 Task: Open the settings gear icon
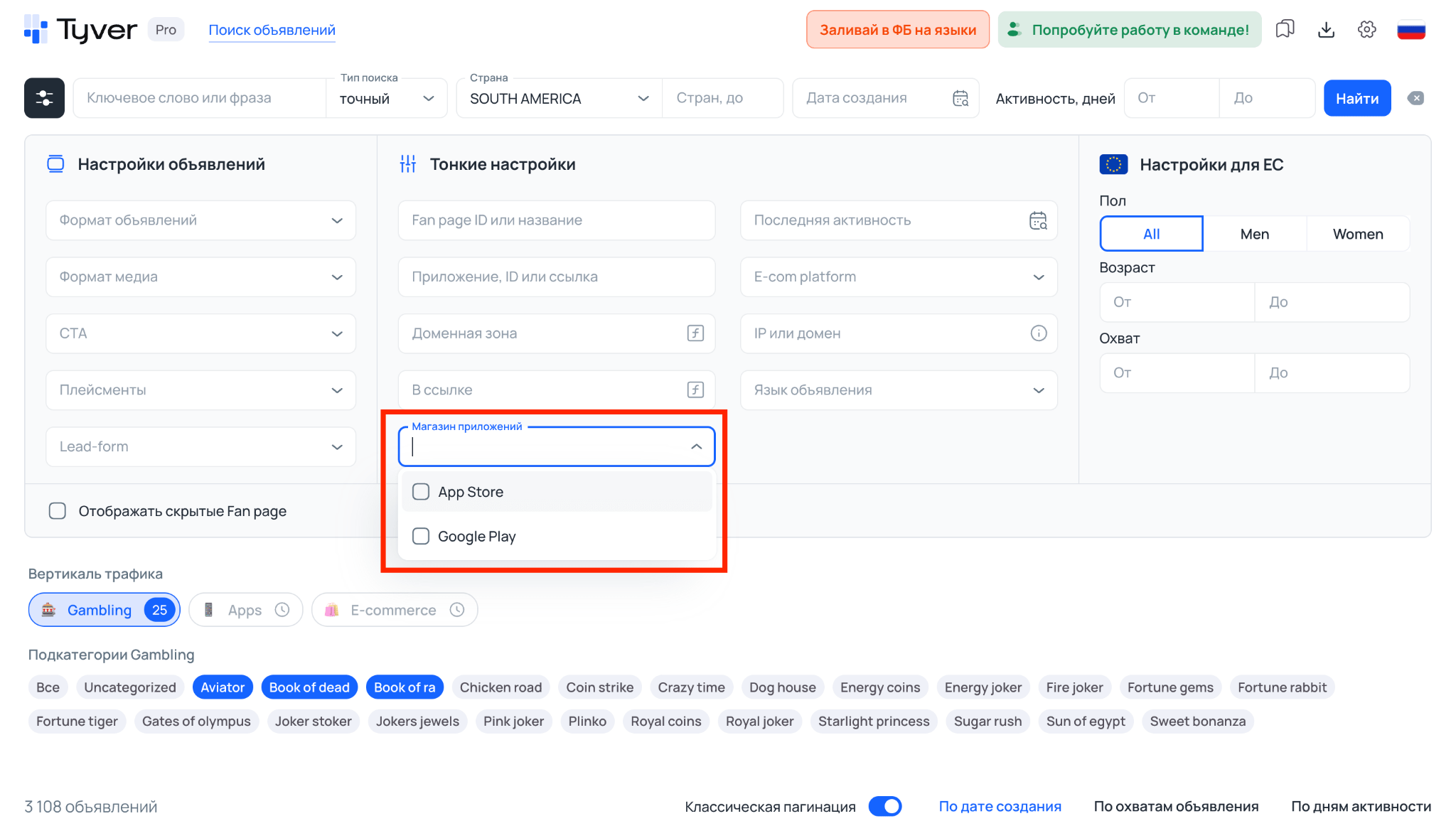coord(1366,29)
